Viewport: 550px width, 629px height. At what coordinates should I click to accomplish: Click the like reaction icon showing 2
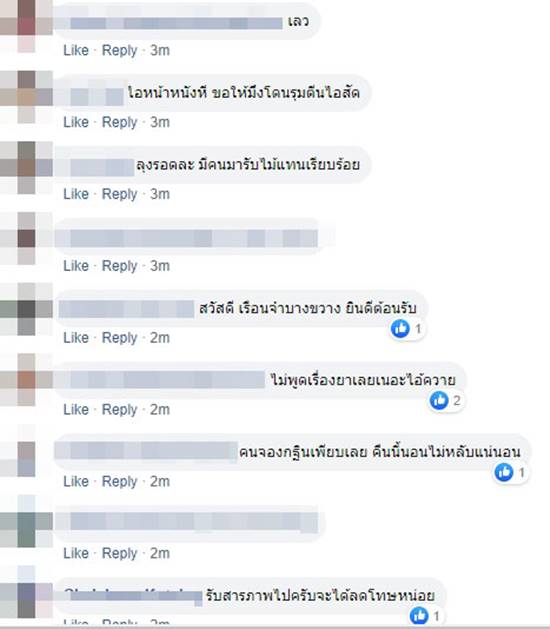click(439, 400)
